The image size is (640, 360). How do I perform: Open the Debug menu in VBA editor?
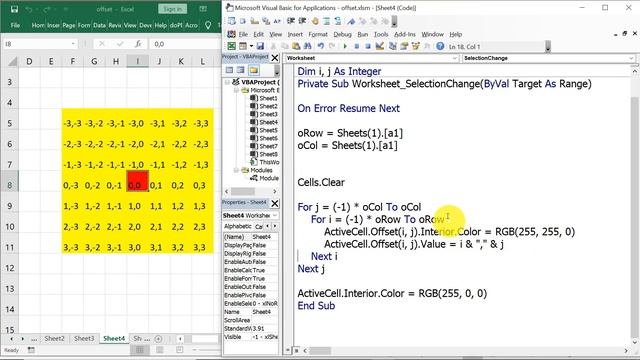(342, 34)
